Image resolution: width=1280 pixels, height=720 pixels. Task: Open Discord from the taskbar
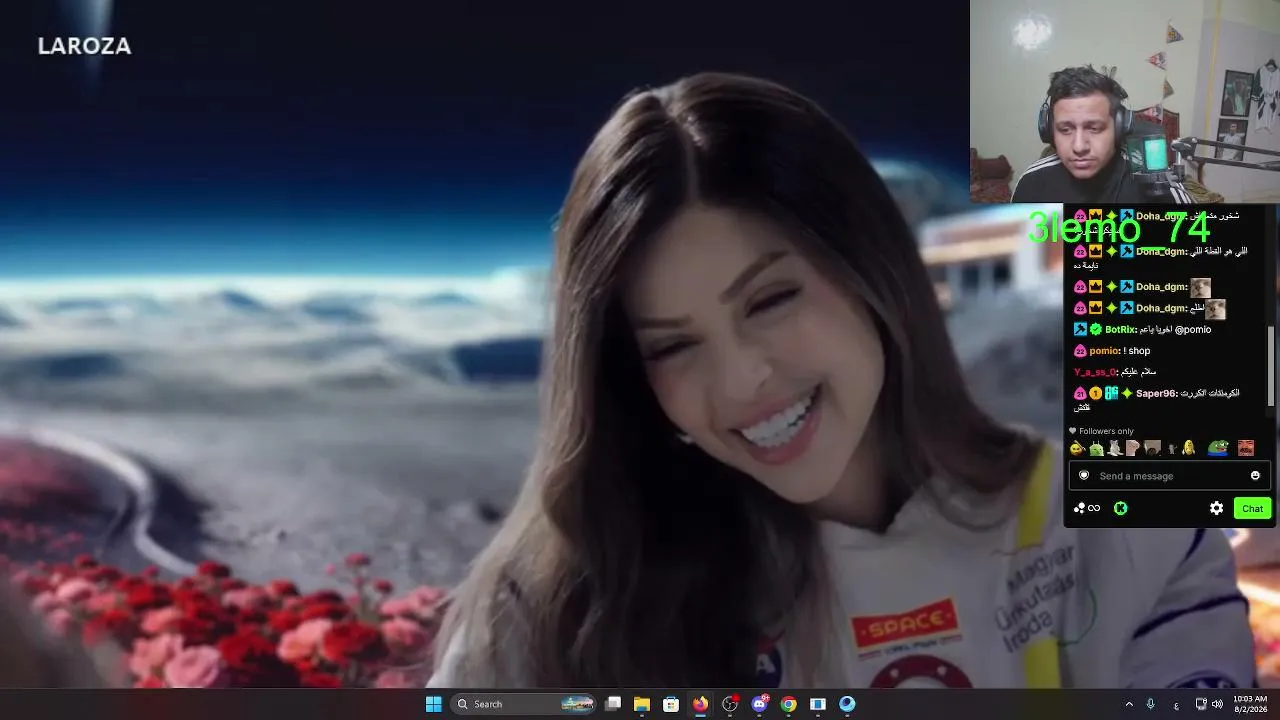(759, 704)
